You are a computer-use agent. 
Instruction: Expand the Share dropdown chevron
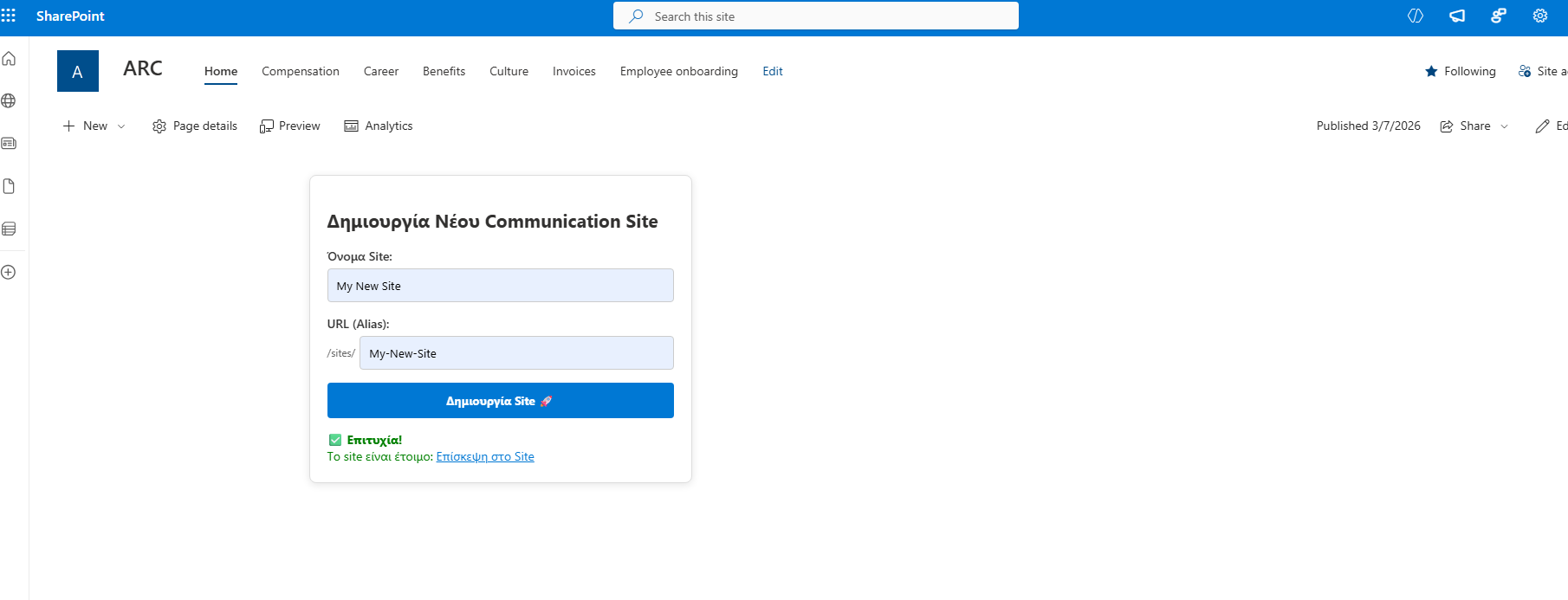click(1504, 126)
